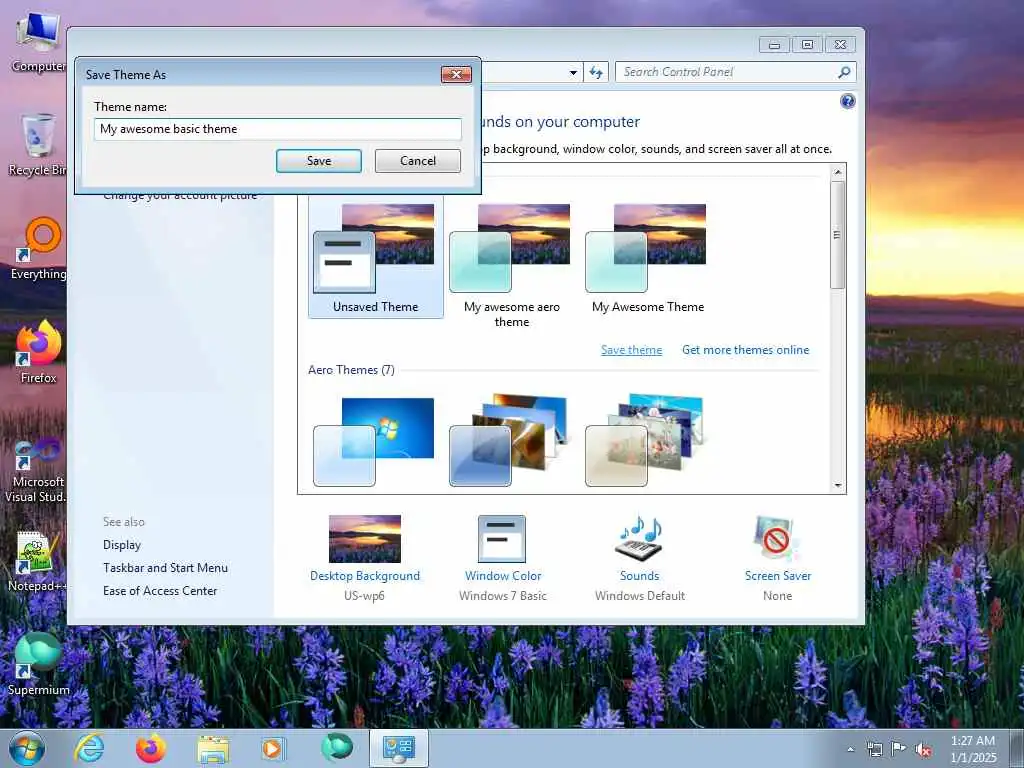The width and height of the screenshot is (1024, 768).
Task: Select Microsoft Visual Studio desktop shortcut
Action: 36,470
